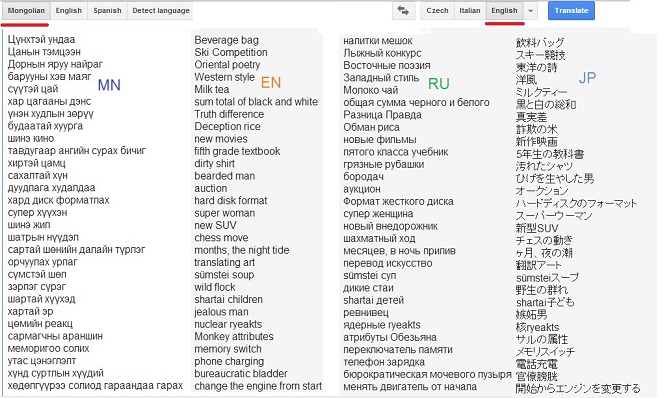This screenshot has height=398, width=671.
Task: Click Mongolian line 'Цанын тэмцээн'
Action: coord(44,52)
